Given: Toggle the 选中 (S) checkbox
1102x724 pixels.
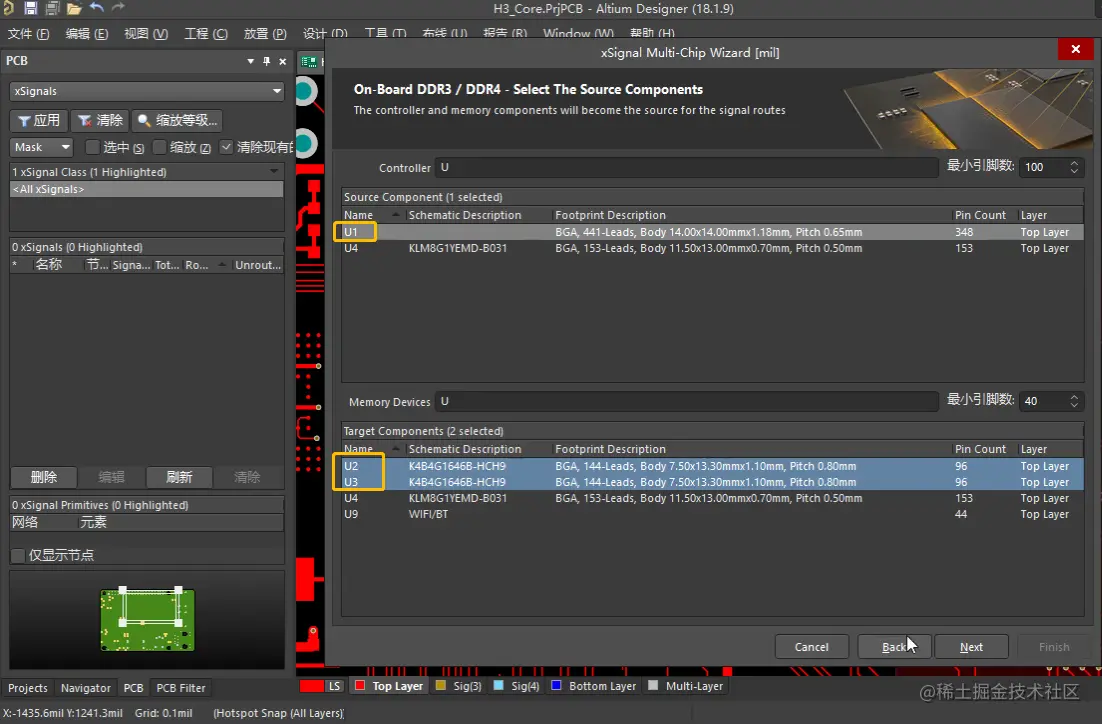Looking at the screenshot, I should 92,147.
